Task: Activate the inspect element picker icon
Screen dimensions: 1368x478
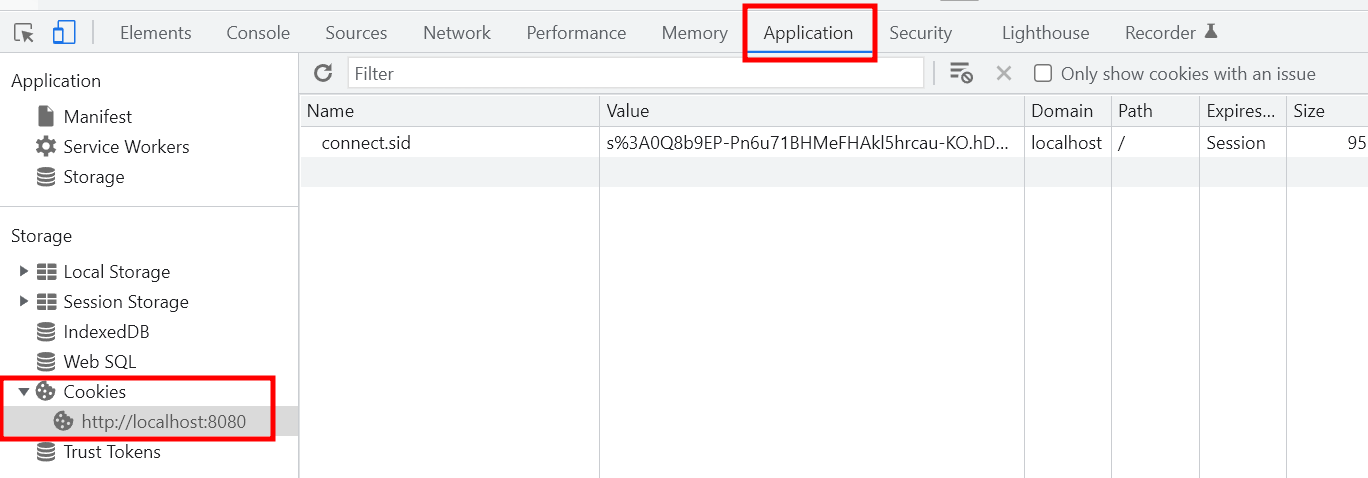Action: (x=24, y=33)
